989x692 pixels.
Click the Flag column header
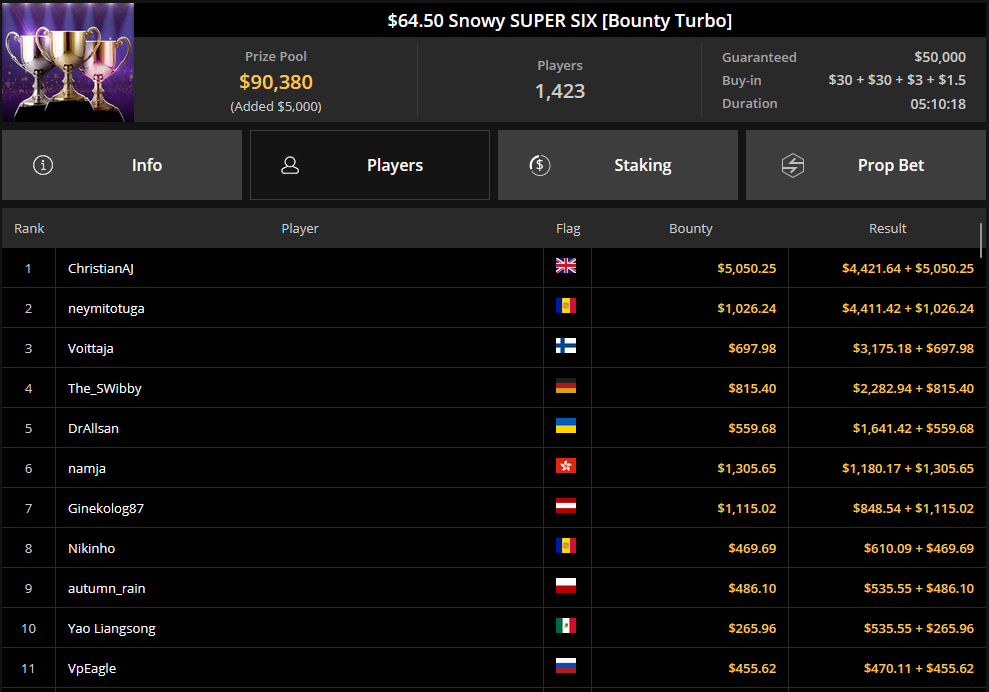click(568, 228)
